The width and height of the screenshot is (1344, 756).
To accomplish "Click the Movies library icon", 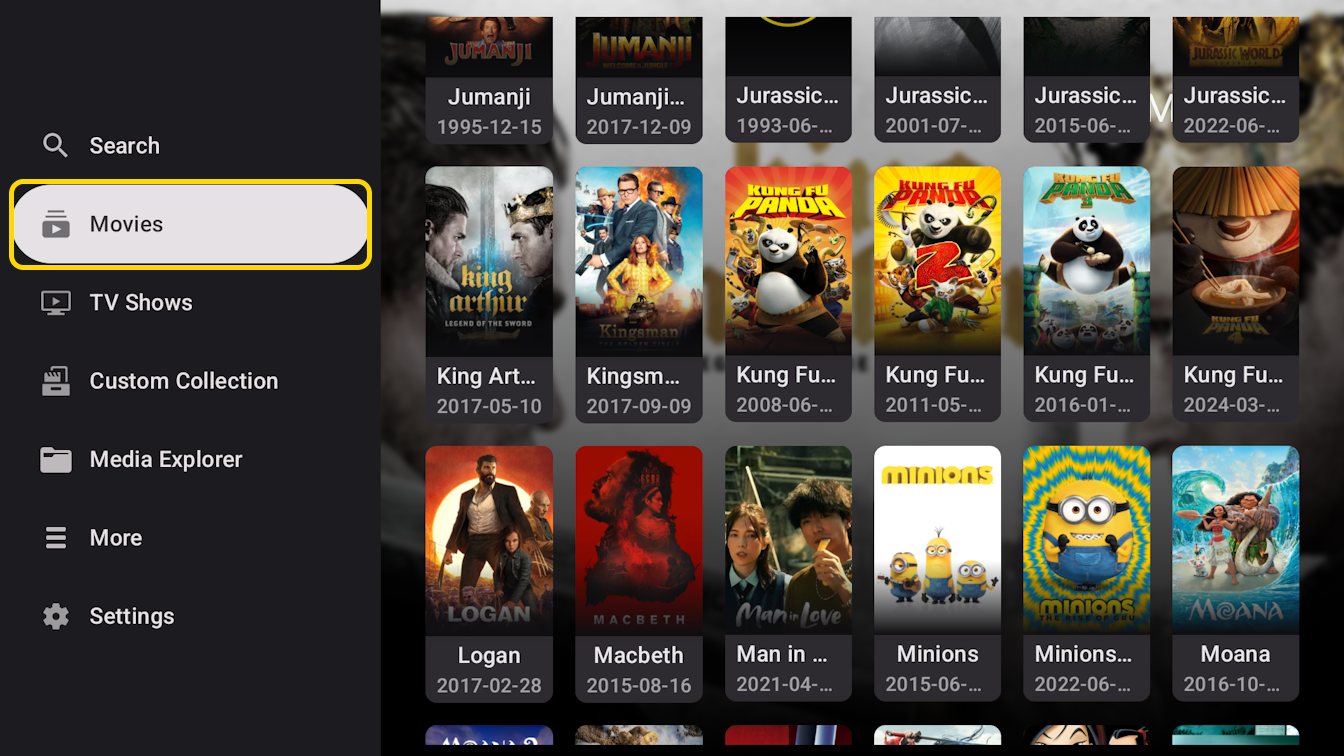I will tap(56, 225).
